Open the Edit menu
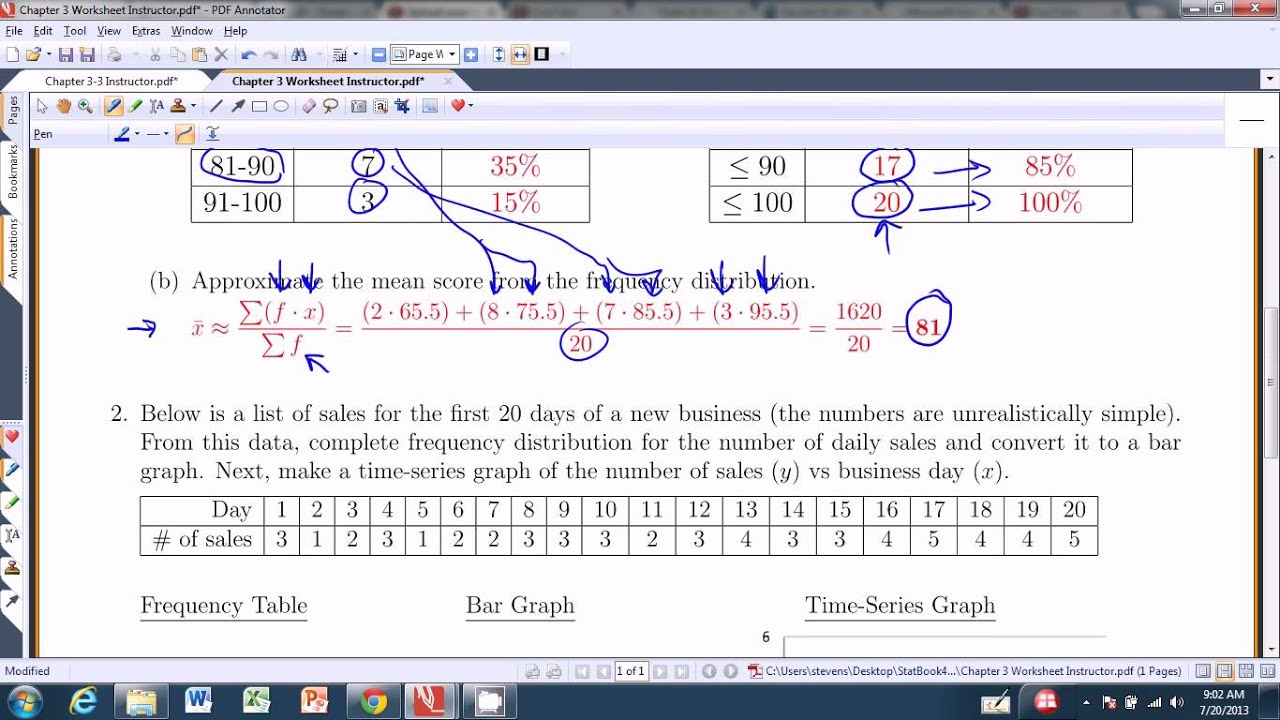The image size is (1280, 720). tap(43, 31)
